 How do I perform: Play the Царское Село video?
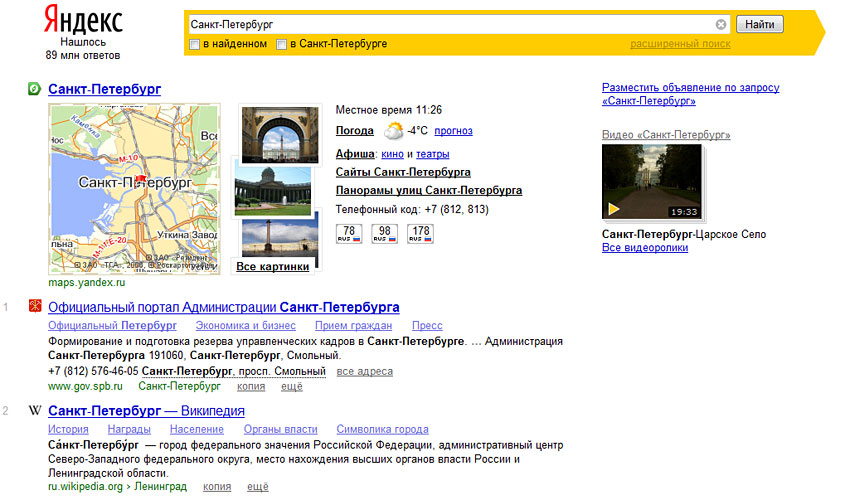(652, 182)
